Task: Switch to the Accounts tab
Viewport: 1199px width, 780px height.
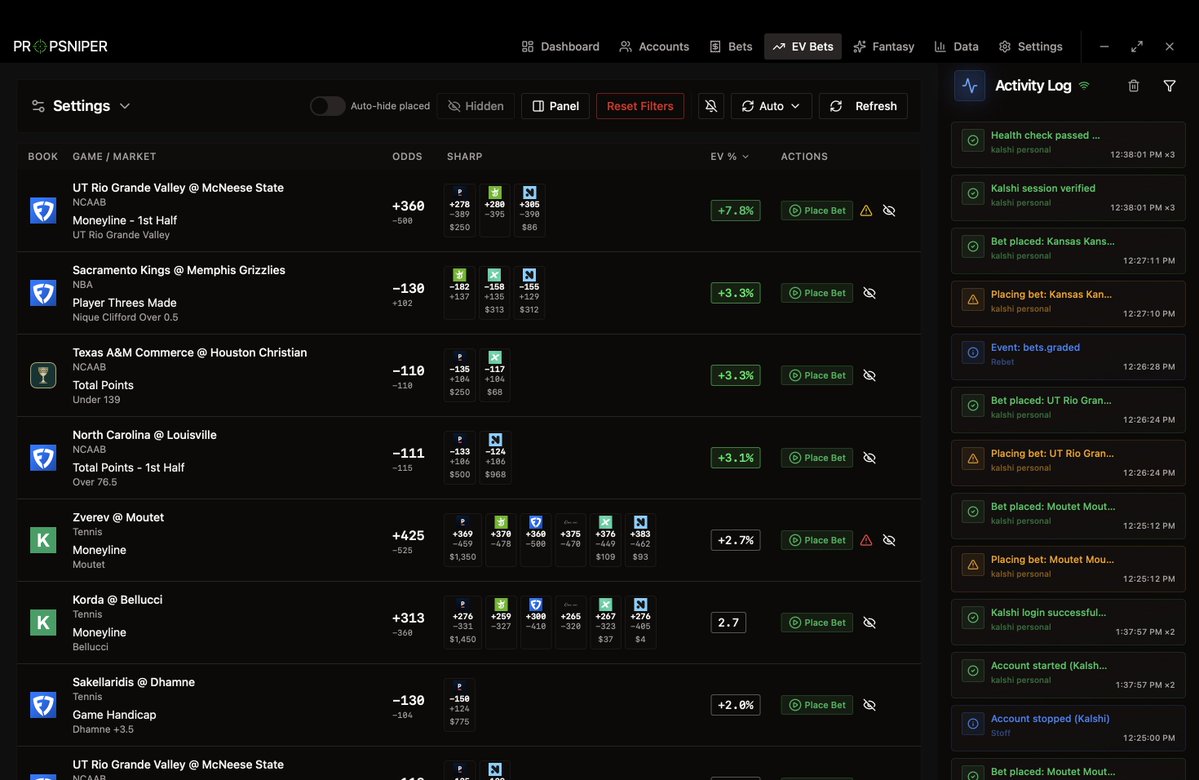Action: (654, 47)
